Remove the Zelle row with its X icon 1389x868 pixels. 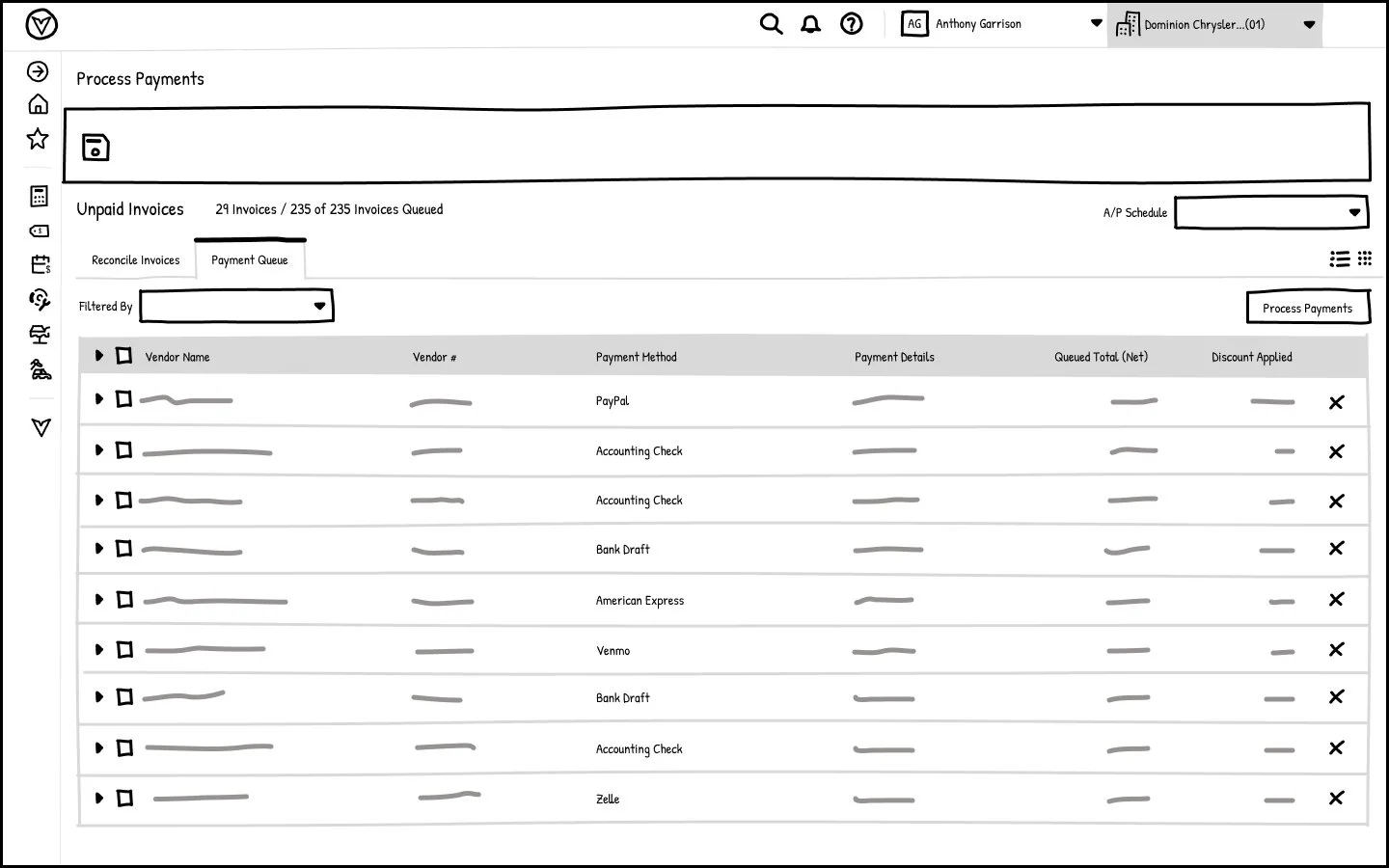tap(1336, 798)
